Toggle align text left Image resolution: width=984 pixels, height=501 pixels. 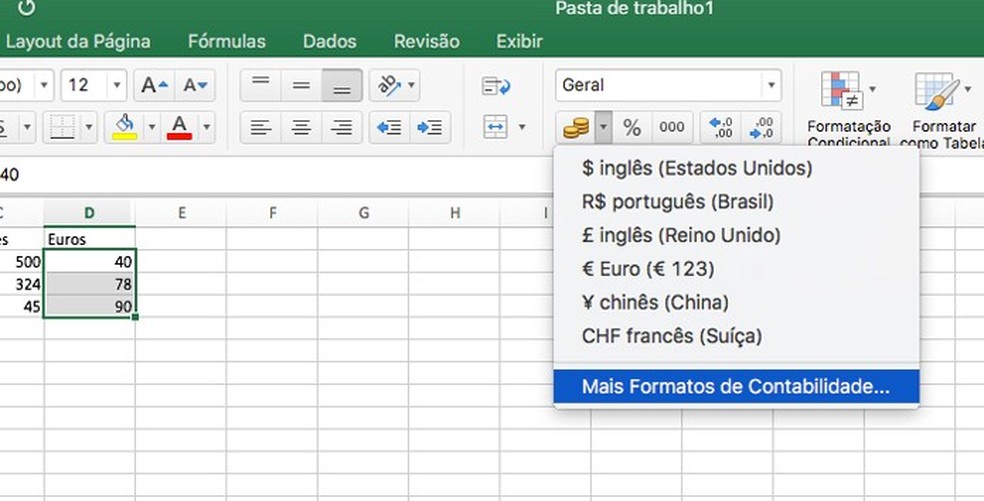(x=261, y=127)
